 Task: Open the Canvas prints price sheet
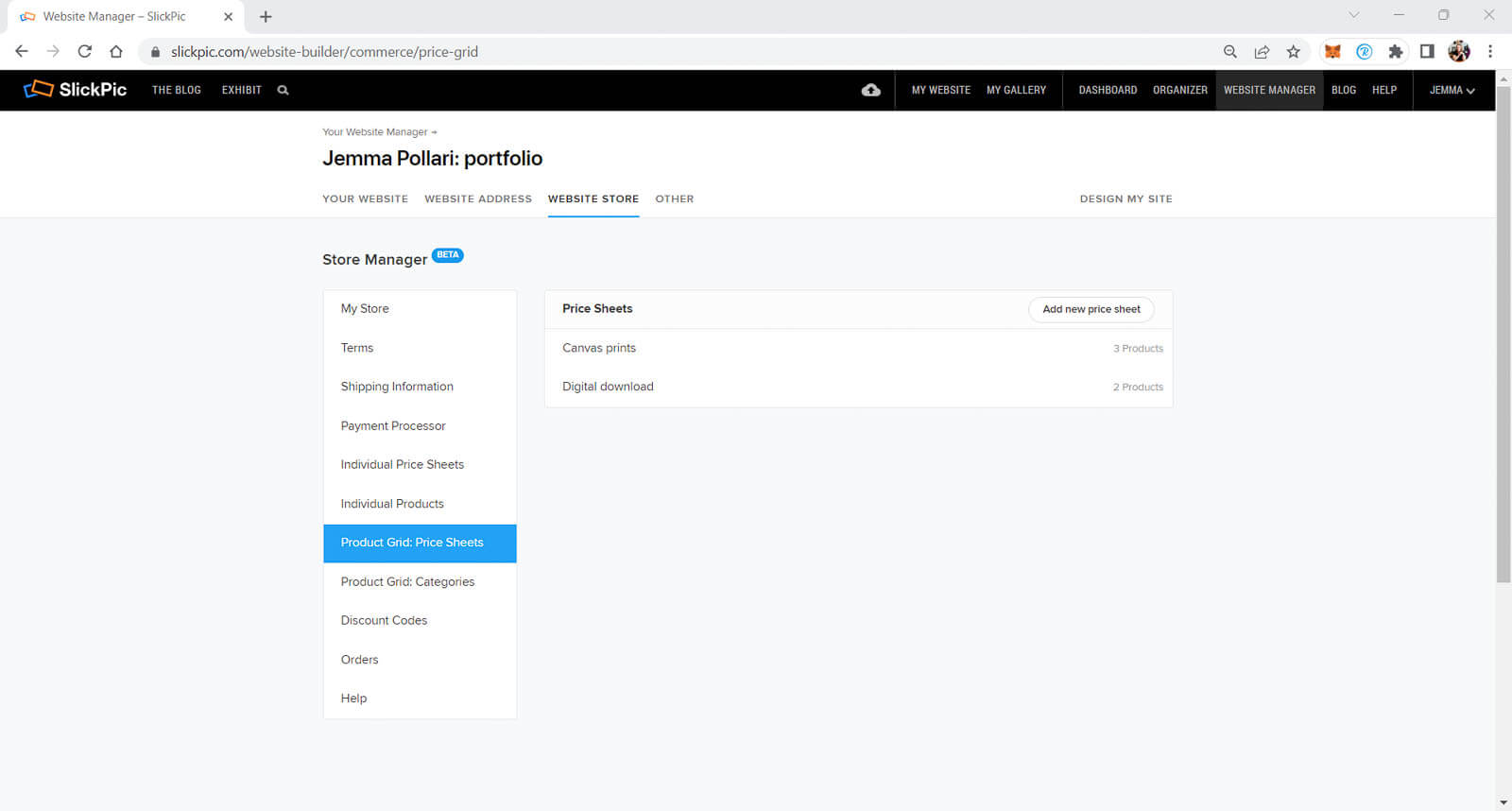[x=599, y=348]
